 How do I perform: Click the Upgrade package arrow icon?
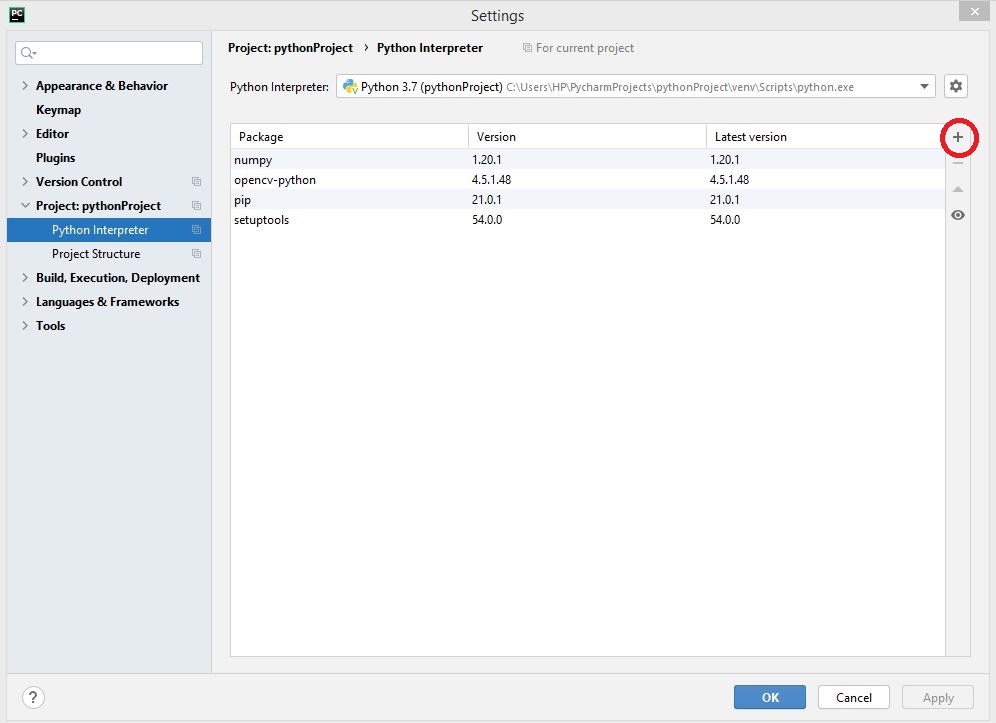tap(957, 188)
